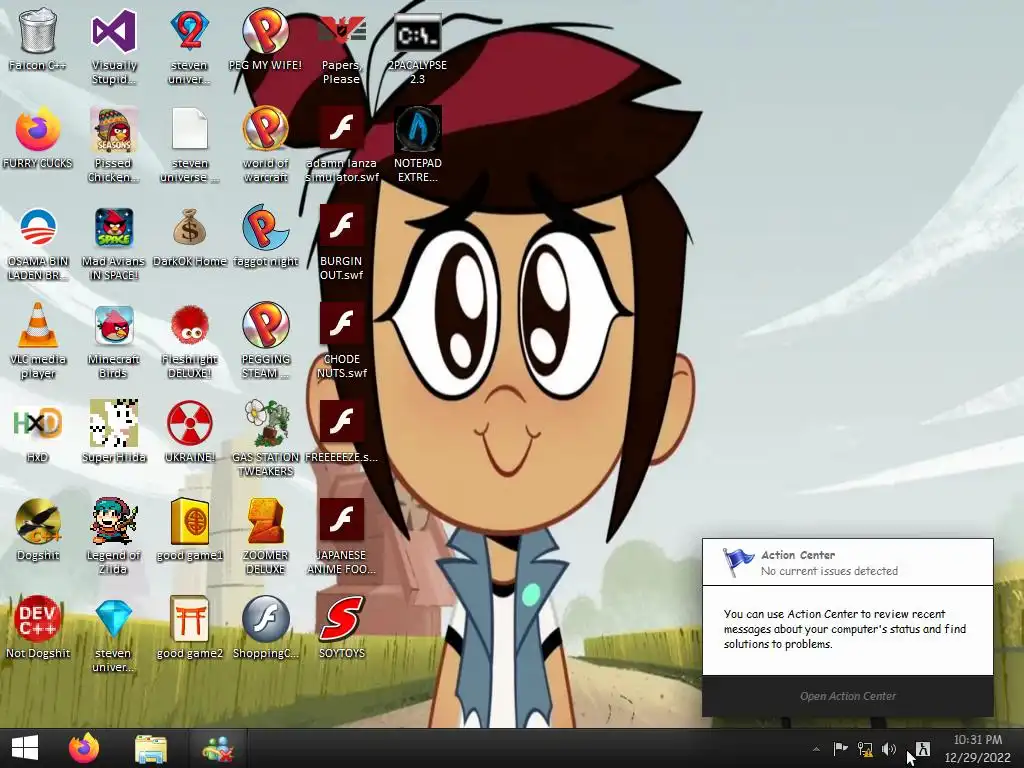Click the Open Action Center link
1024x768 pixels.
pos(848,696)
